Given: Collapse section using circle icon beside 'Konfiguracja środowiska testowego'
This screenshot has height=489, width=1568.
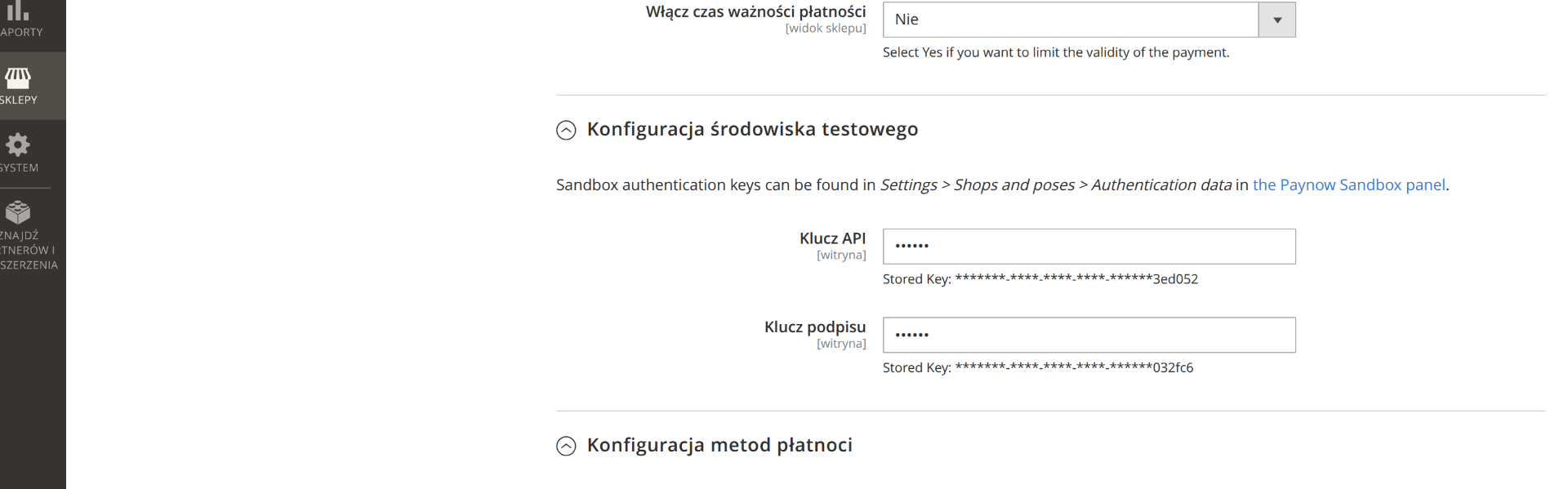Looking at the screenshot, I should click(566, 130).
